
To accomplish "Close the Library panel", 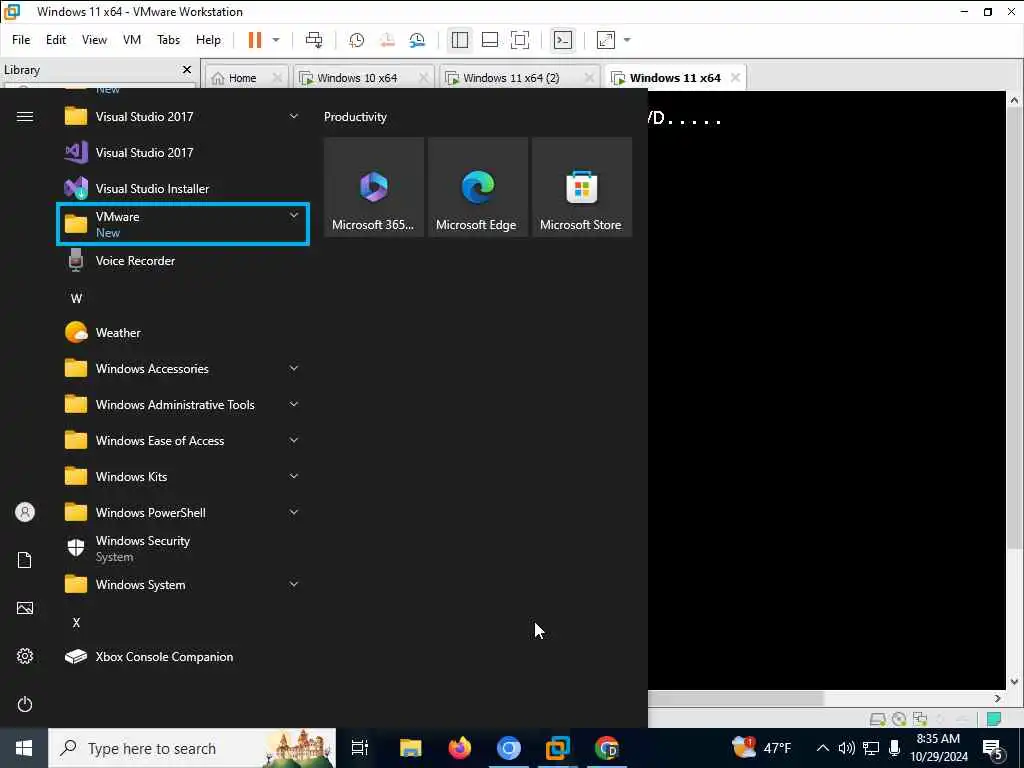I will 187,69.
